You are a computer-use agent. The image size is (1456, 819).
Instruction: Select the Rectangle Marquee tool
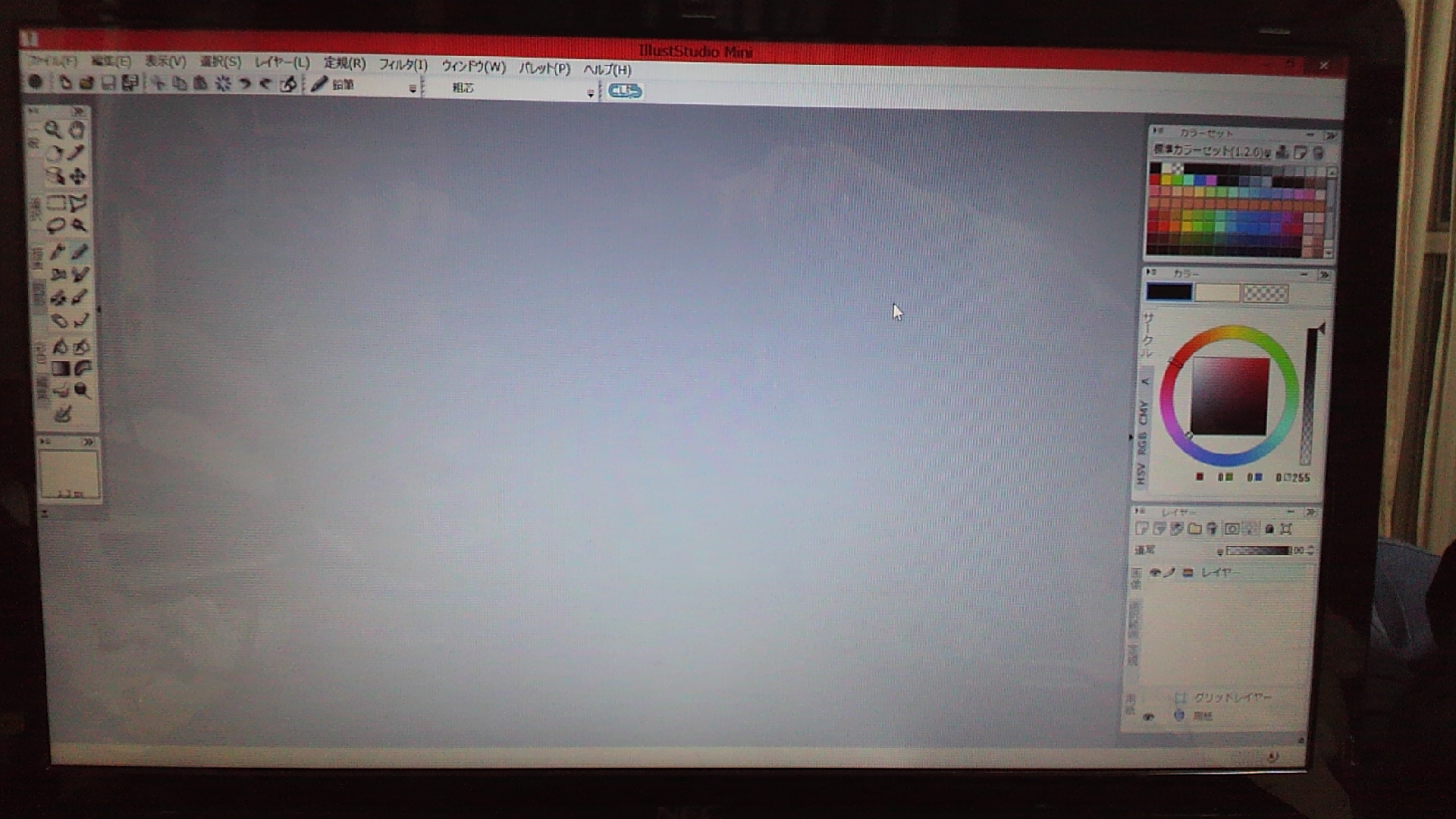click(x=55, y=202)
